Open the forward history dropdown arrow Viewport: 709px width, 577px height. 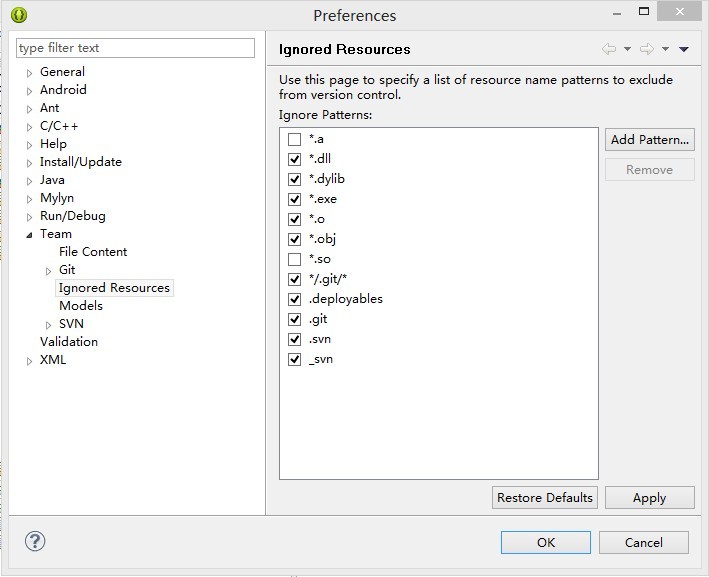[x=666, y=49]
